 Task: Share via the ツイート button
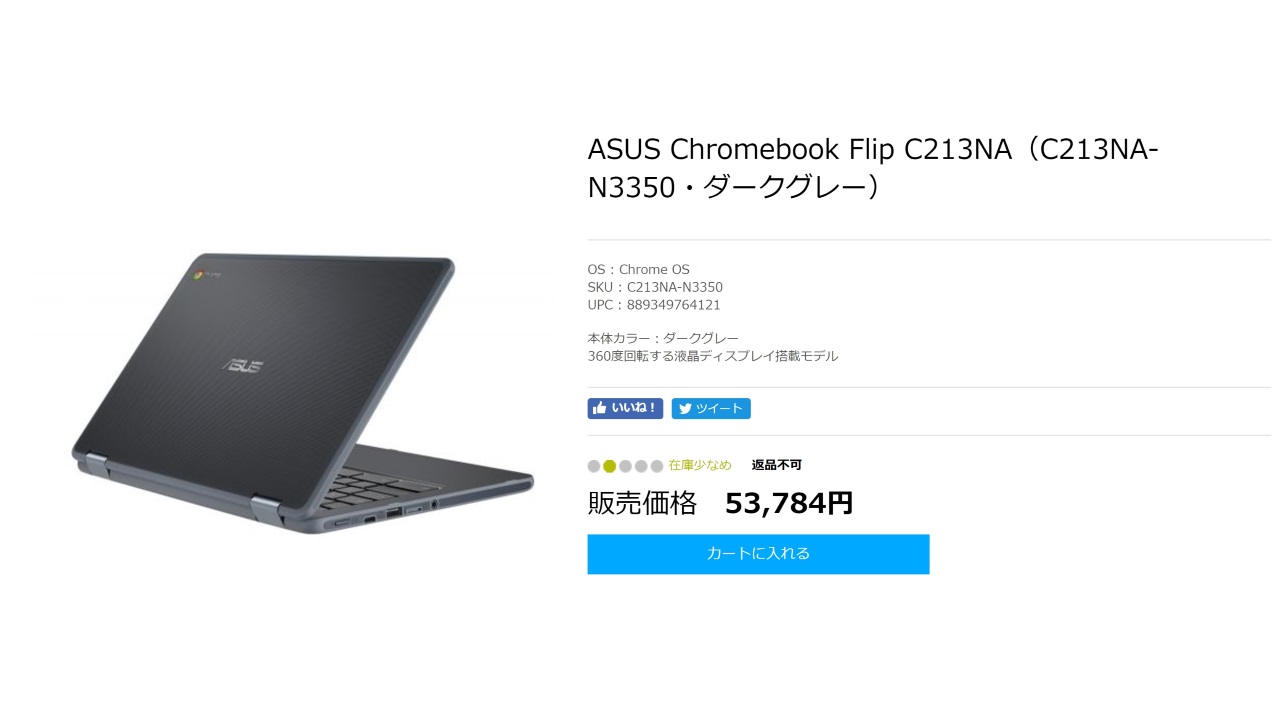click(x=711, y=408)
